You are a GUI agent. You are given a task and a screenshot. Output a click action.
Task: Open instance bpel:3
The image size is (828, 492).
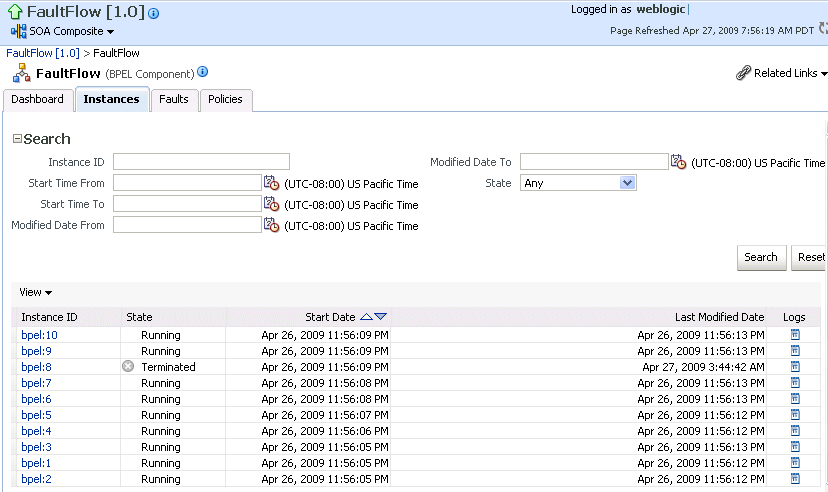click(36, 447)
